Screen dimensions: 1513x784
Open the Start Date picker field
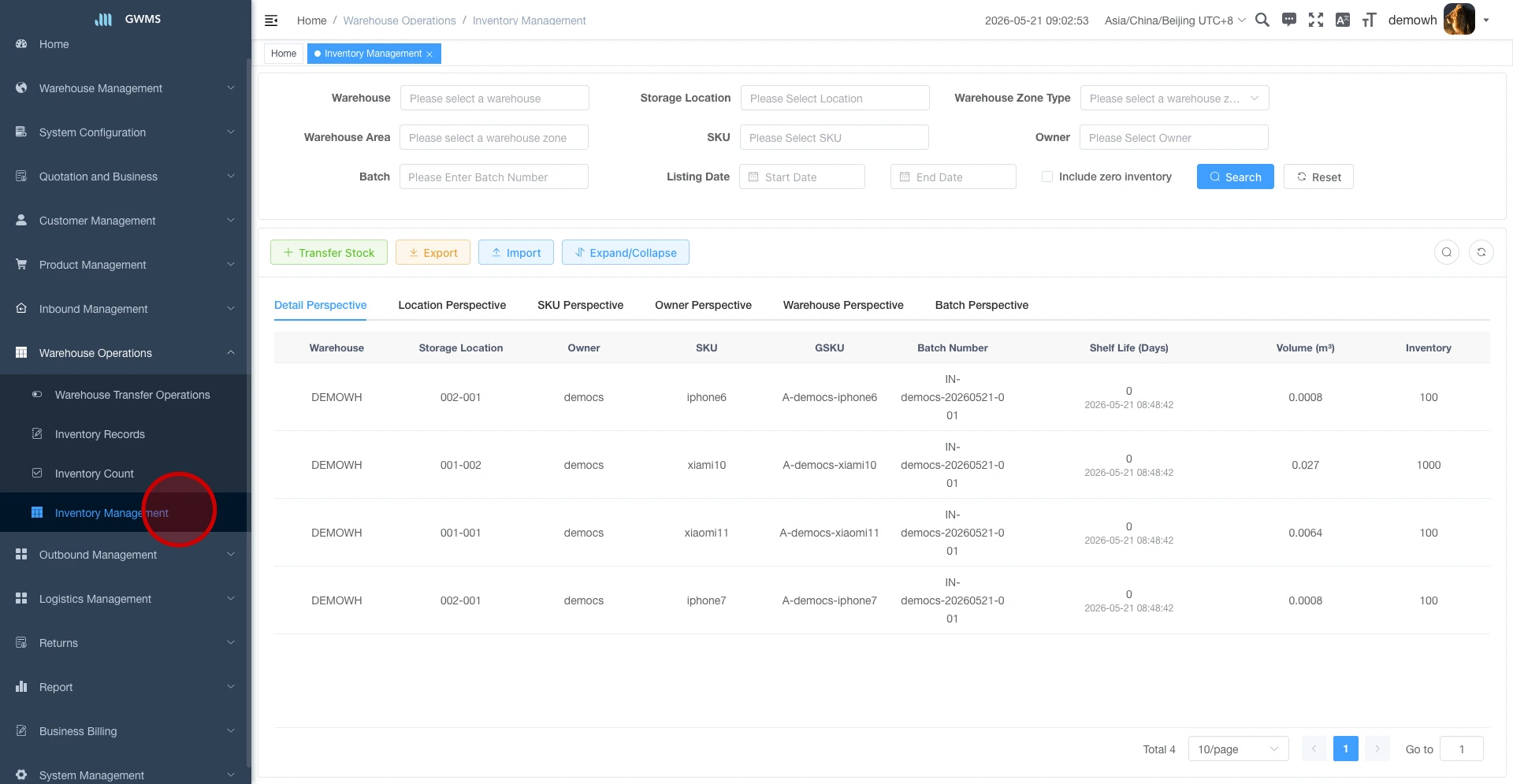(x=802, y=176)
